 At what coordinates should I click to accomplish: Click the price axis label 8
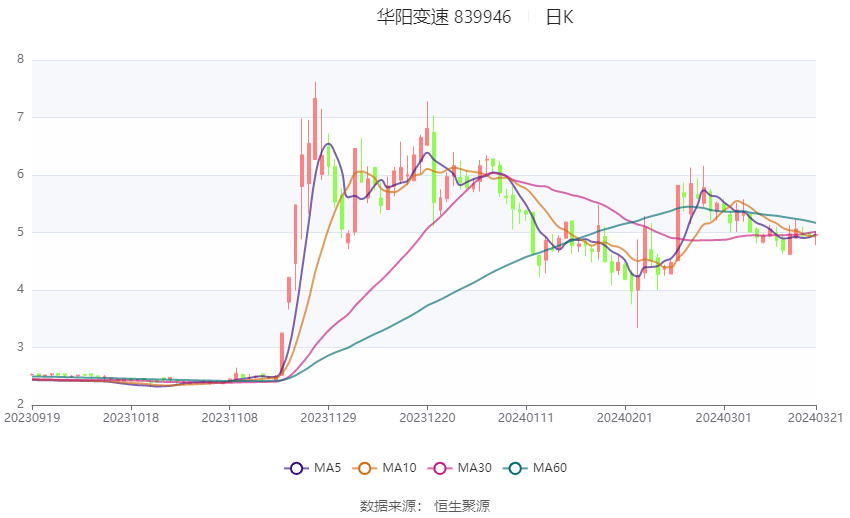click(x=21, y=60)
